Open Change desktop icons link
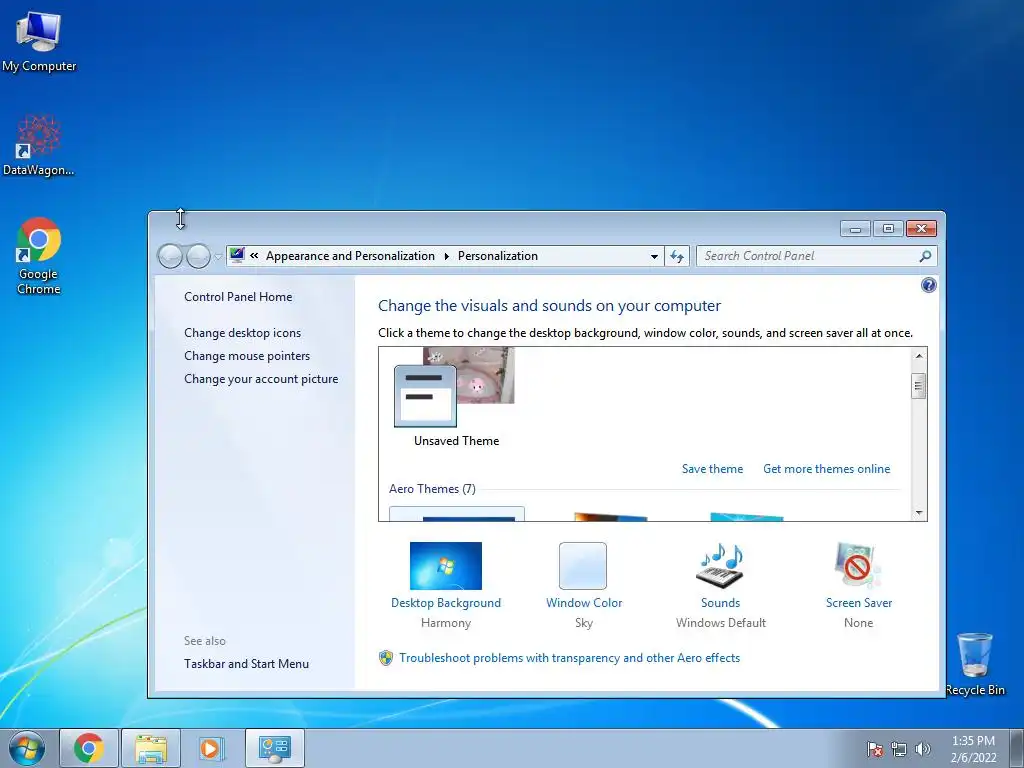1024x768 pixels. 242,333
